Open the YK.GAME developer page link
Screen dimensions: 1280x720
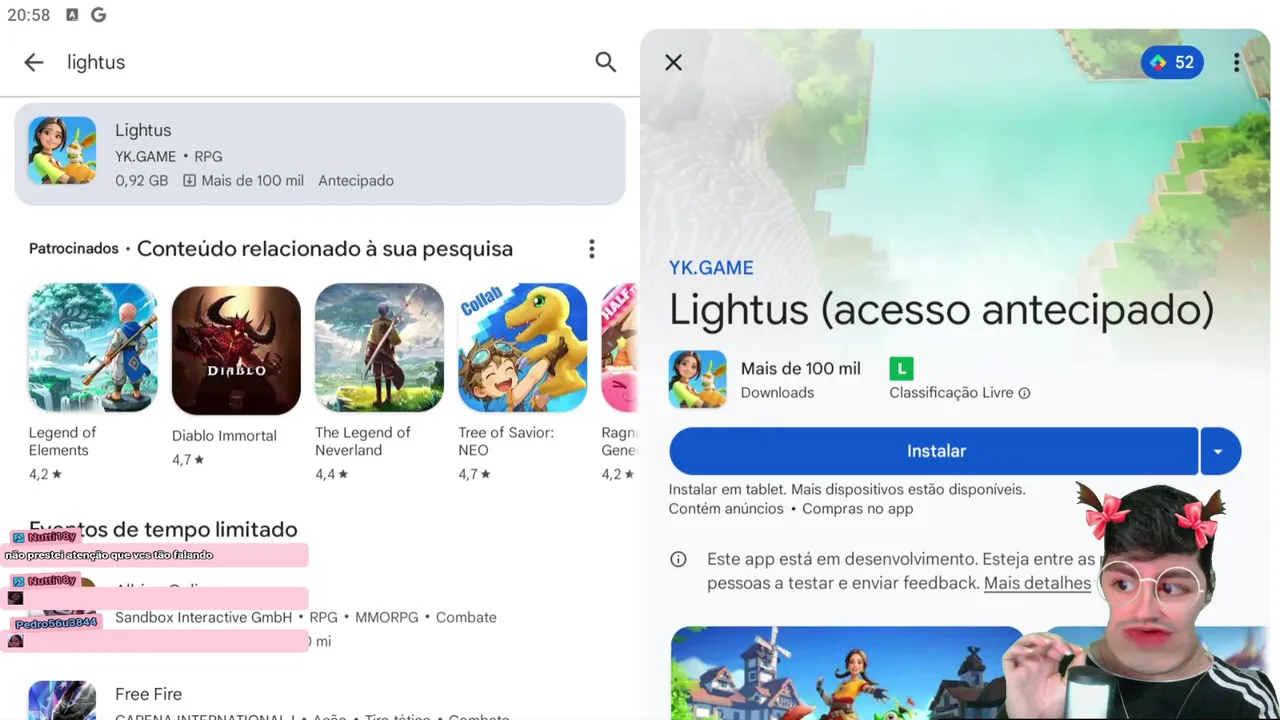(711, 268)
